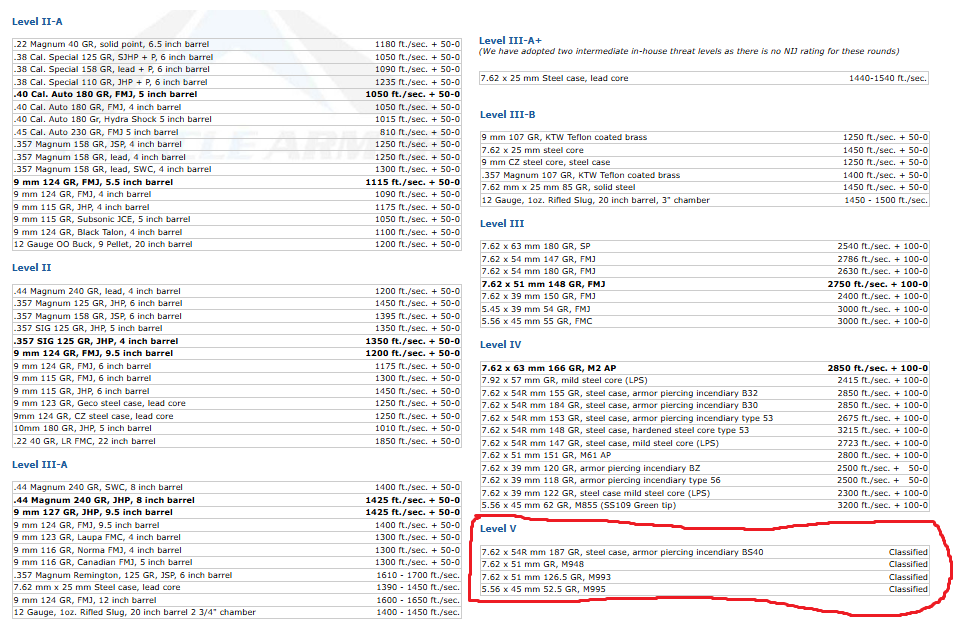Click the 7.62 x 25 mm Steel case, lead core 1440-1540 row

pyautogui.click(x=704, y=78)
